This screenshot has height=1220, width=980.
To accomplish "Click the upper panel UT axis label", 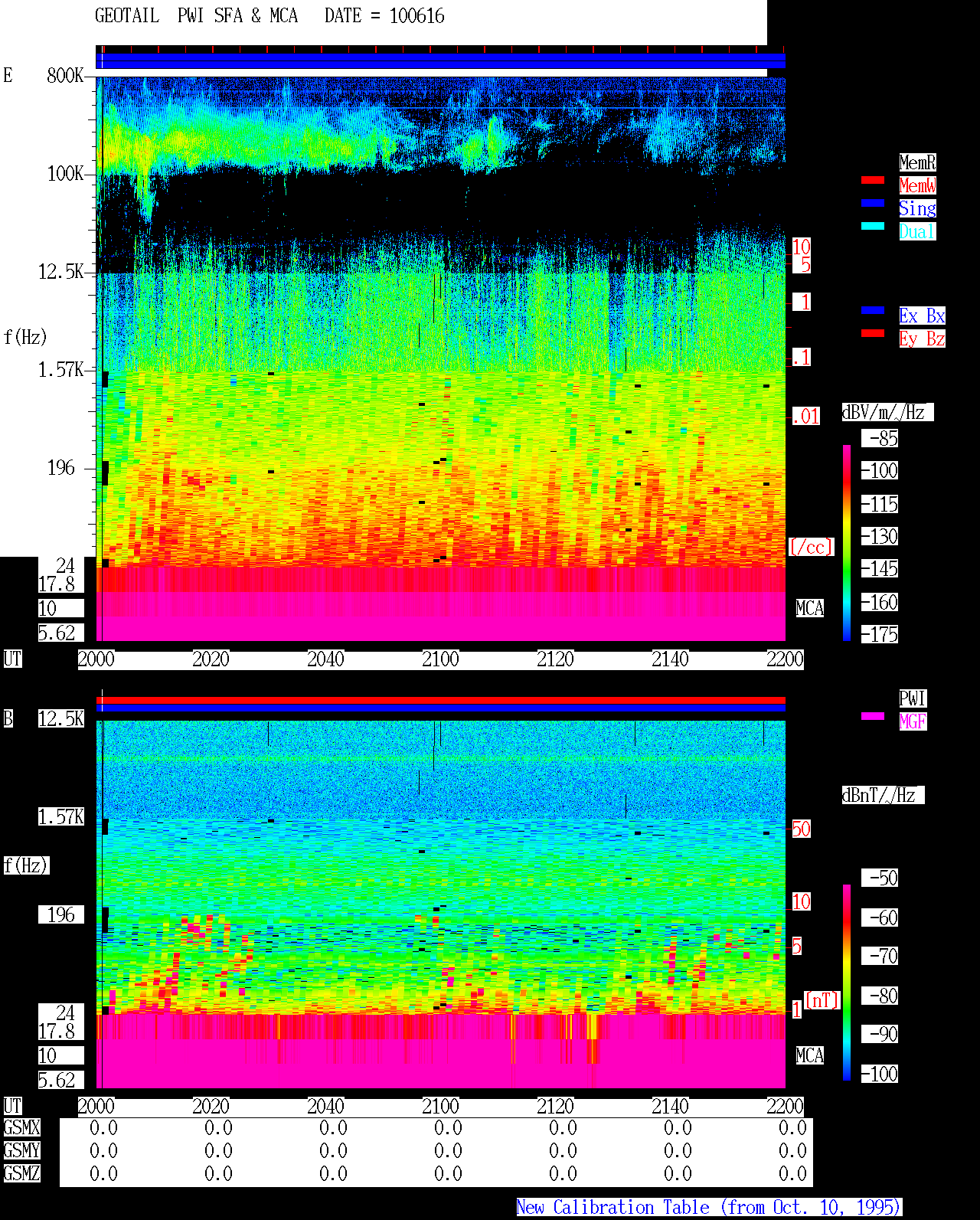I will [12, 659].
